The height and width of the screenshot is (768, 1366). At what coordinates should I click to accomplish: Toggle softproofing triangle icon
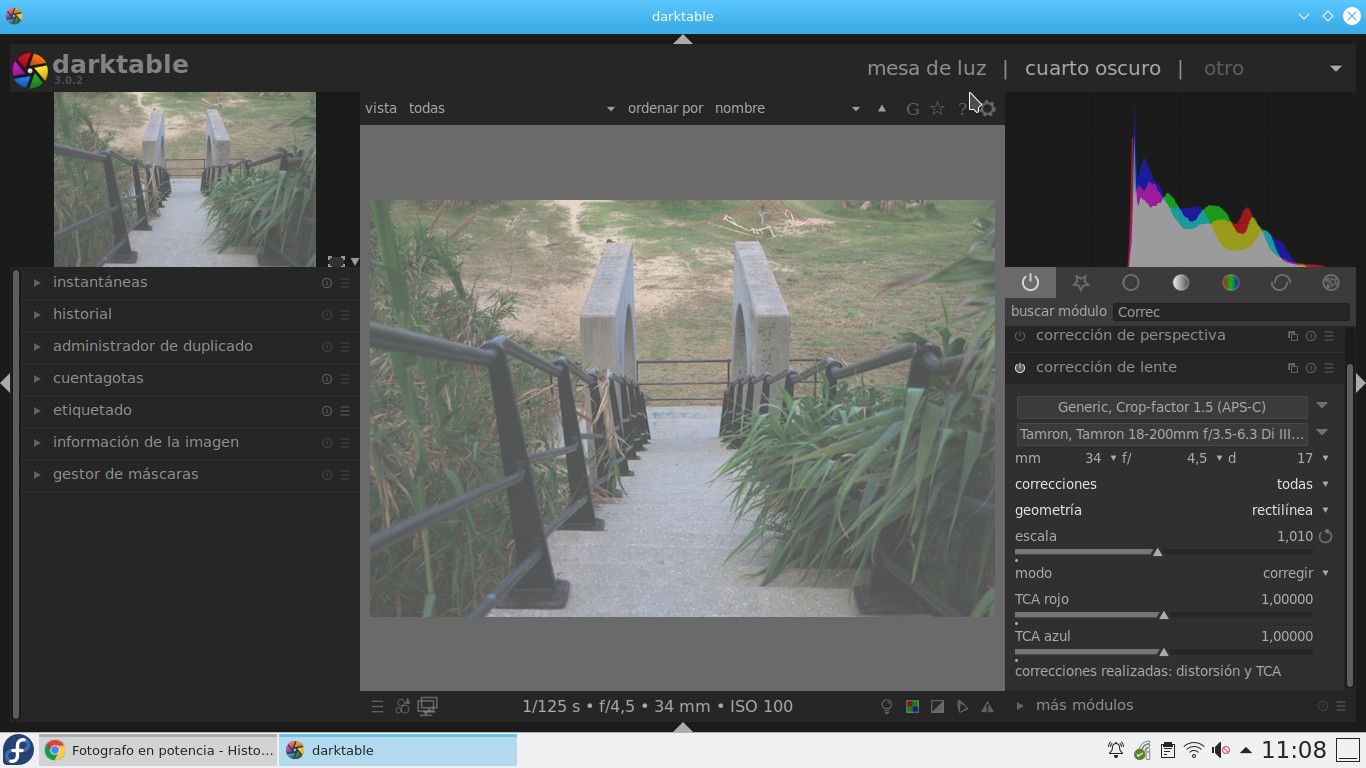pos(962,706)
